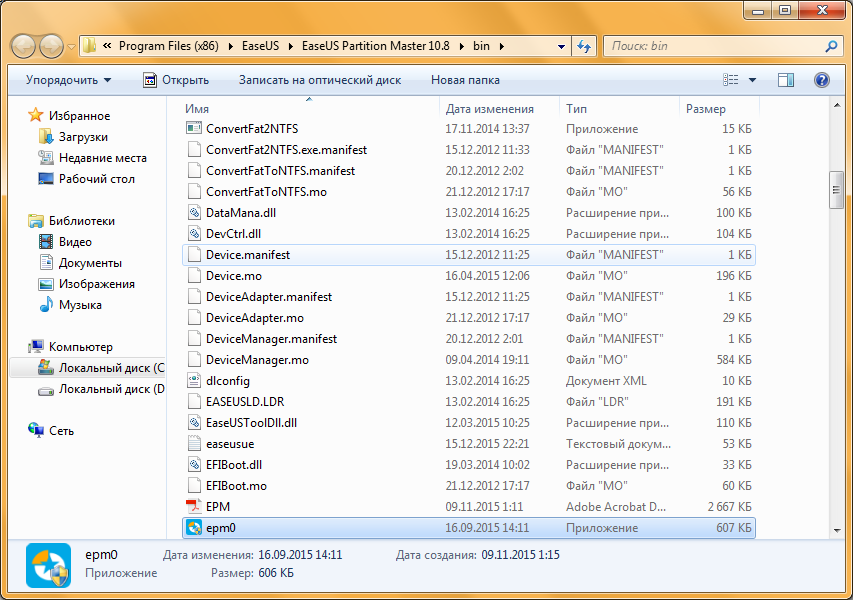853x600 pixels.
Task: Click the EFIBoot.dll file icon
Action: 194,465
